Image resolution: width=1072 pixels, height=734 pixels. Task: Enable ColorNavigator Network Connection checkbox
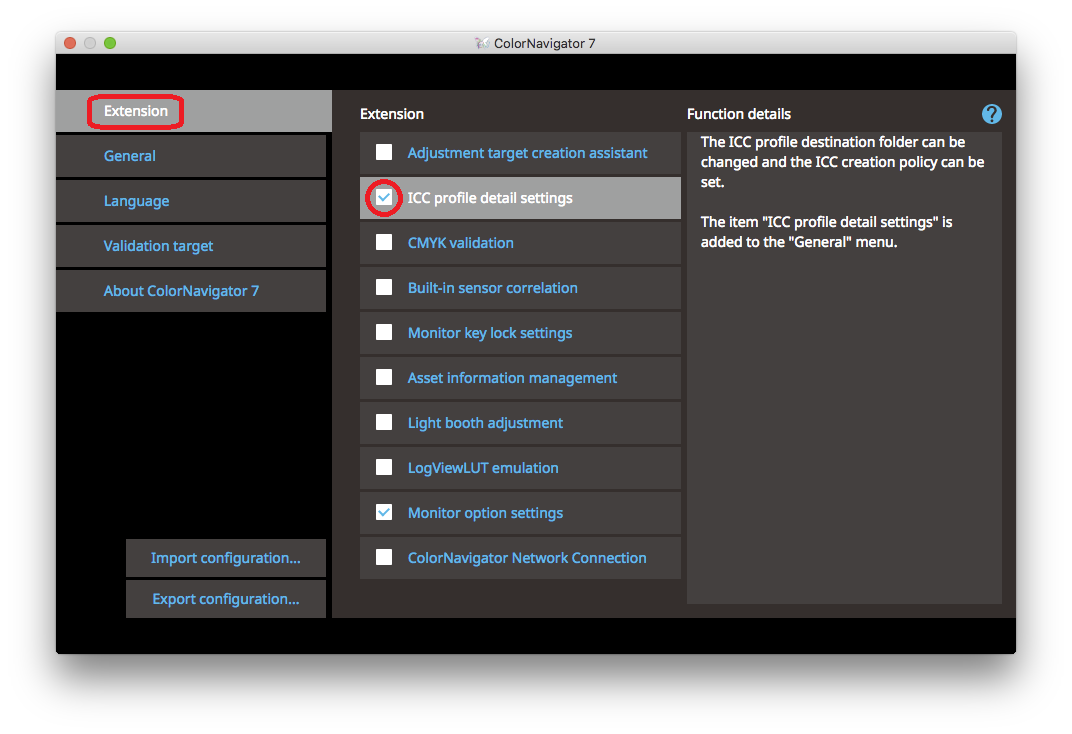click(x=384, y=557)
